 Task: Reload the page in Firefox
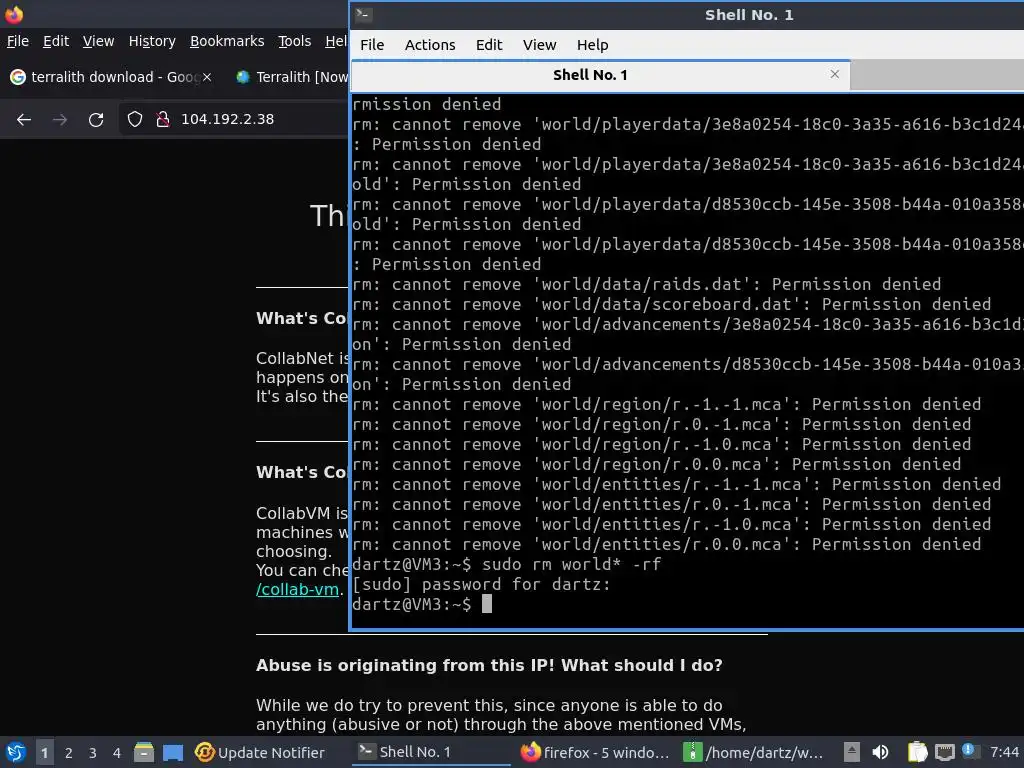(96, 120)
